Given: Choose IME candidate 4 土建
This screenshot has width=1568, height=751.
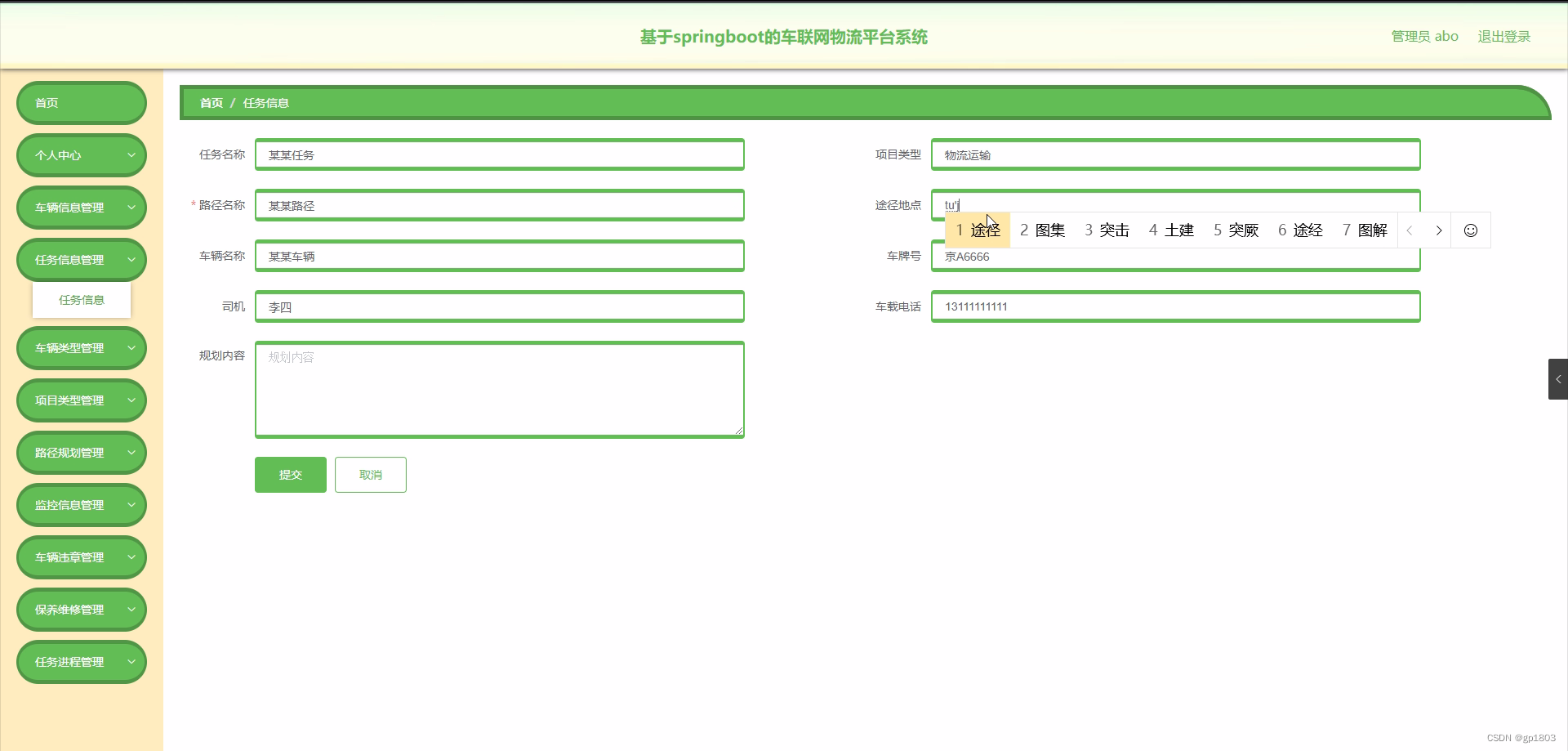Looking at the screenshot, I should 1171,230.
